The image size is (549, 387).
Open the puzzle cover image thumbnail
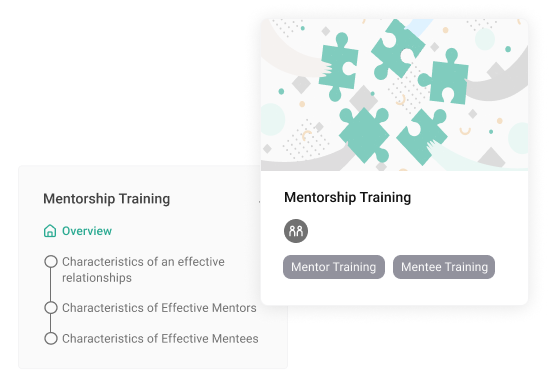[394, 95]
